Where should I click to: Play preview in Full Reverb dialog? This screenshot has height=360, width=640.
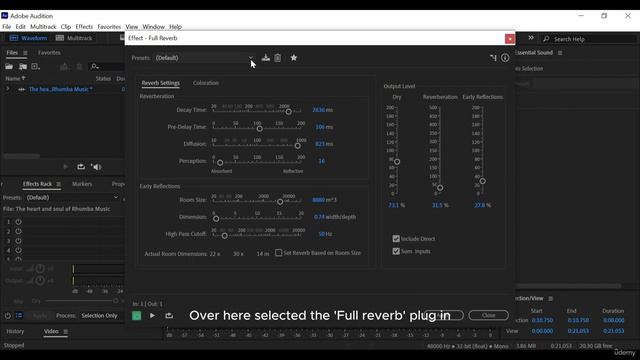152,316
